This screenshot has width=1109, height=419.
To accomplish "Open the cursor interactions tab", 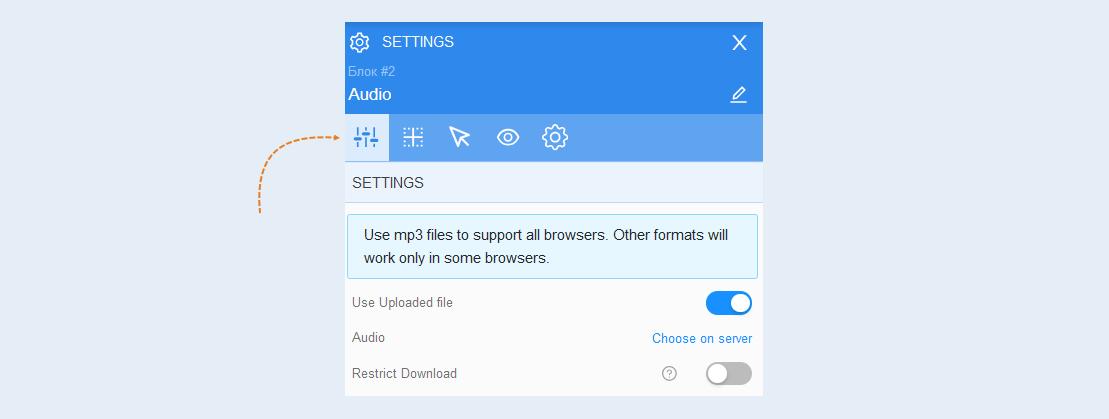I will click(460, 137).
